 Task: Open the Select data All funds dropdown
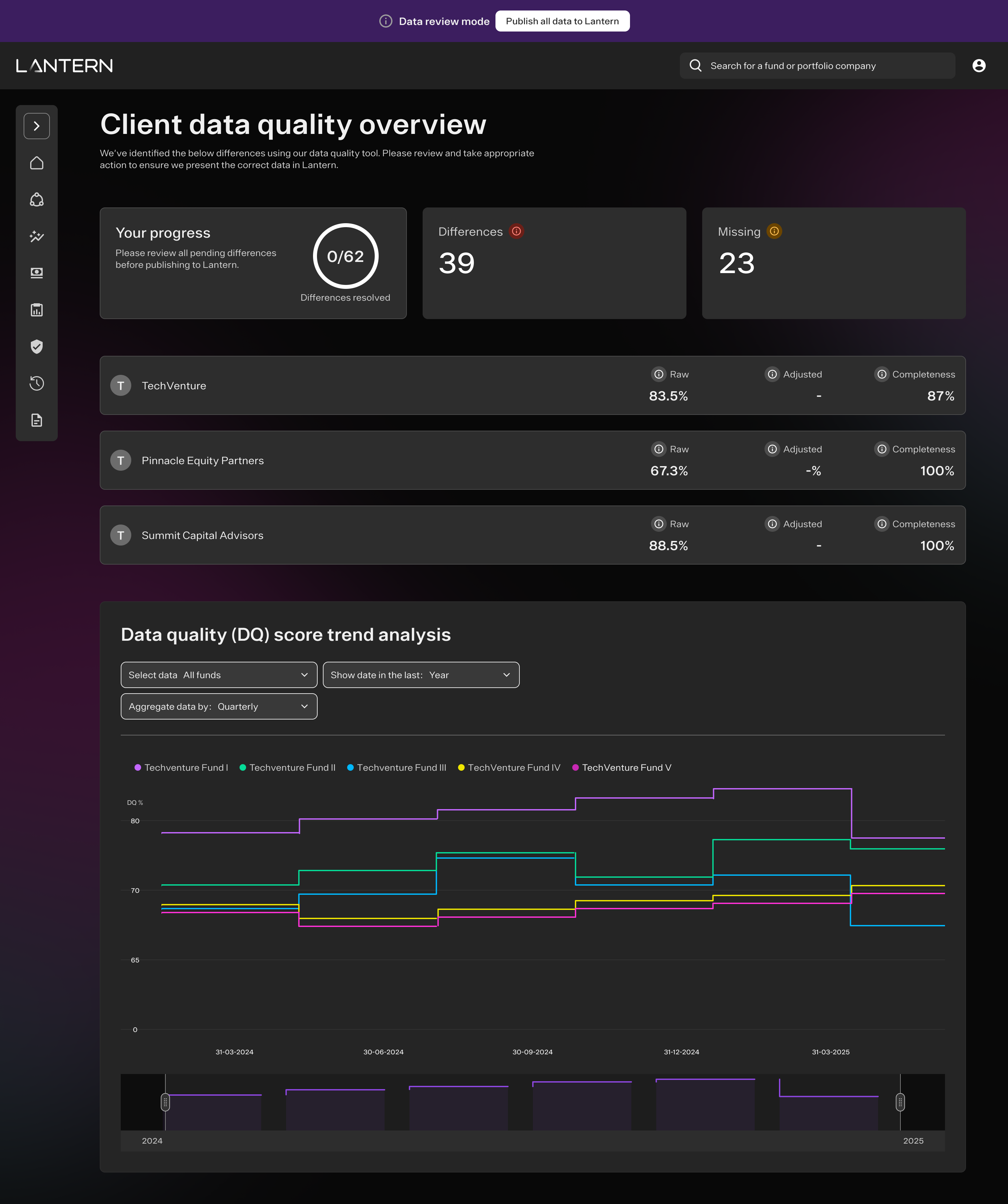[x=219, y=675]
